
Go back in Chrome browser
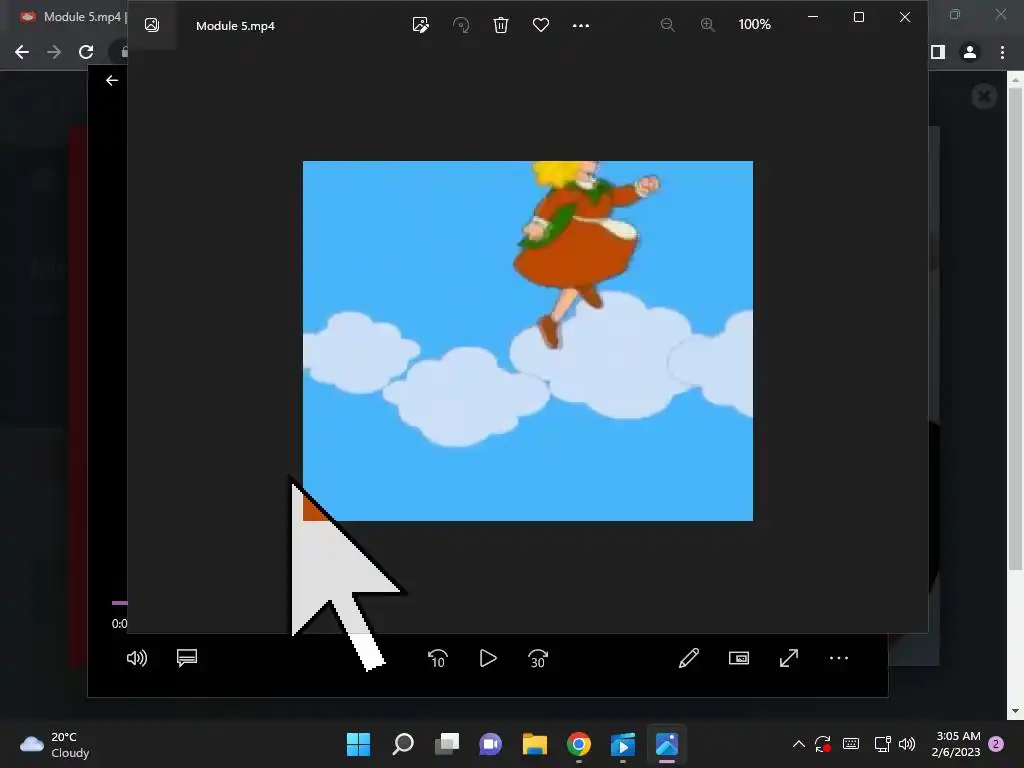coord(22,52)
